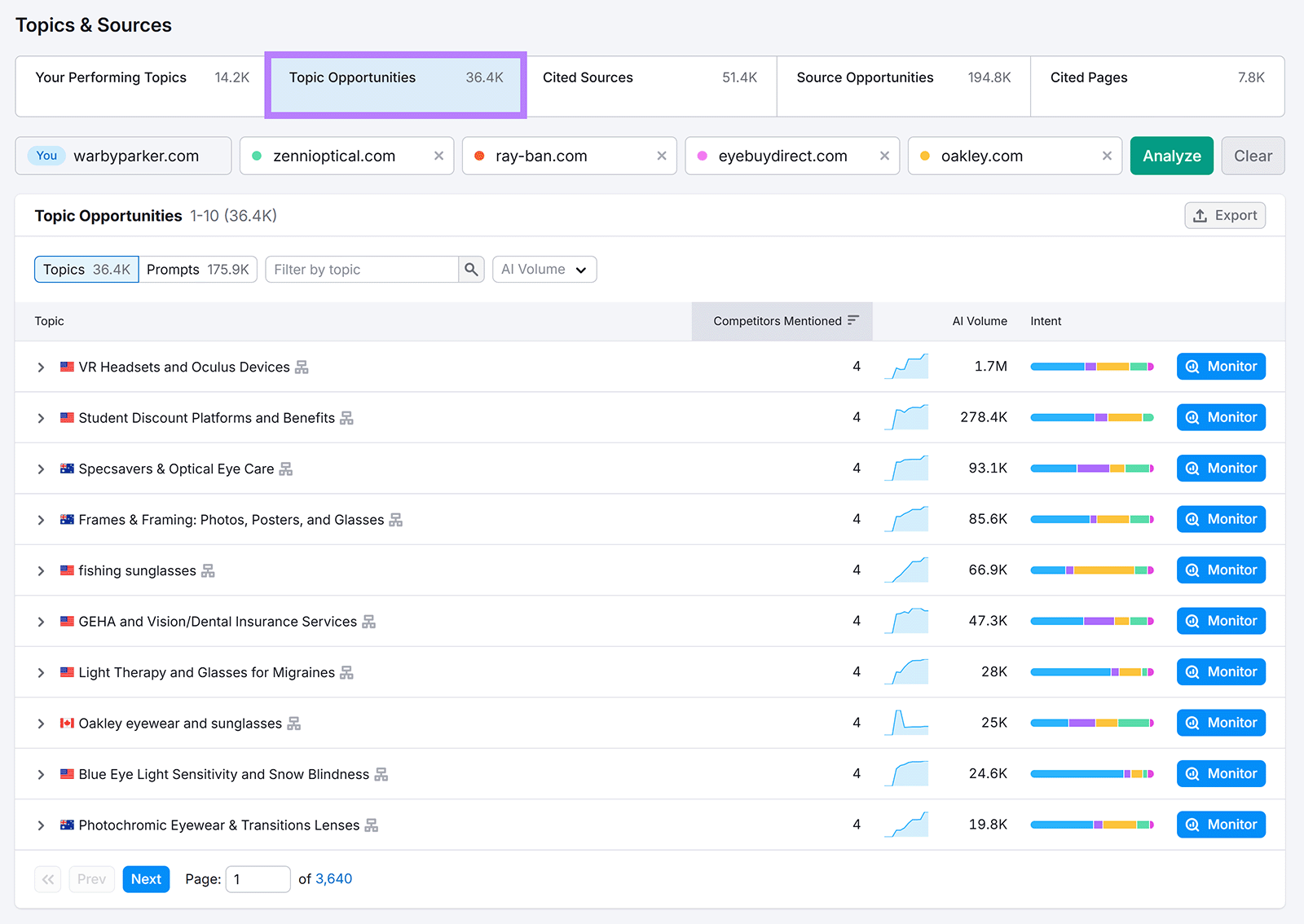Expand fishing sunglasses row
The height and width of the screenshot is (924, 1304).
pos(41,571)
